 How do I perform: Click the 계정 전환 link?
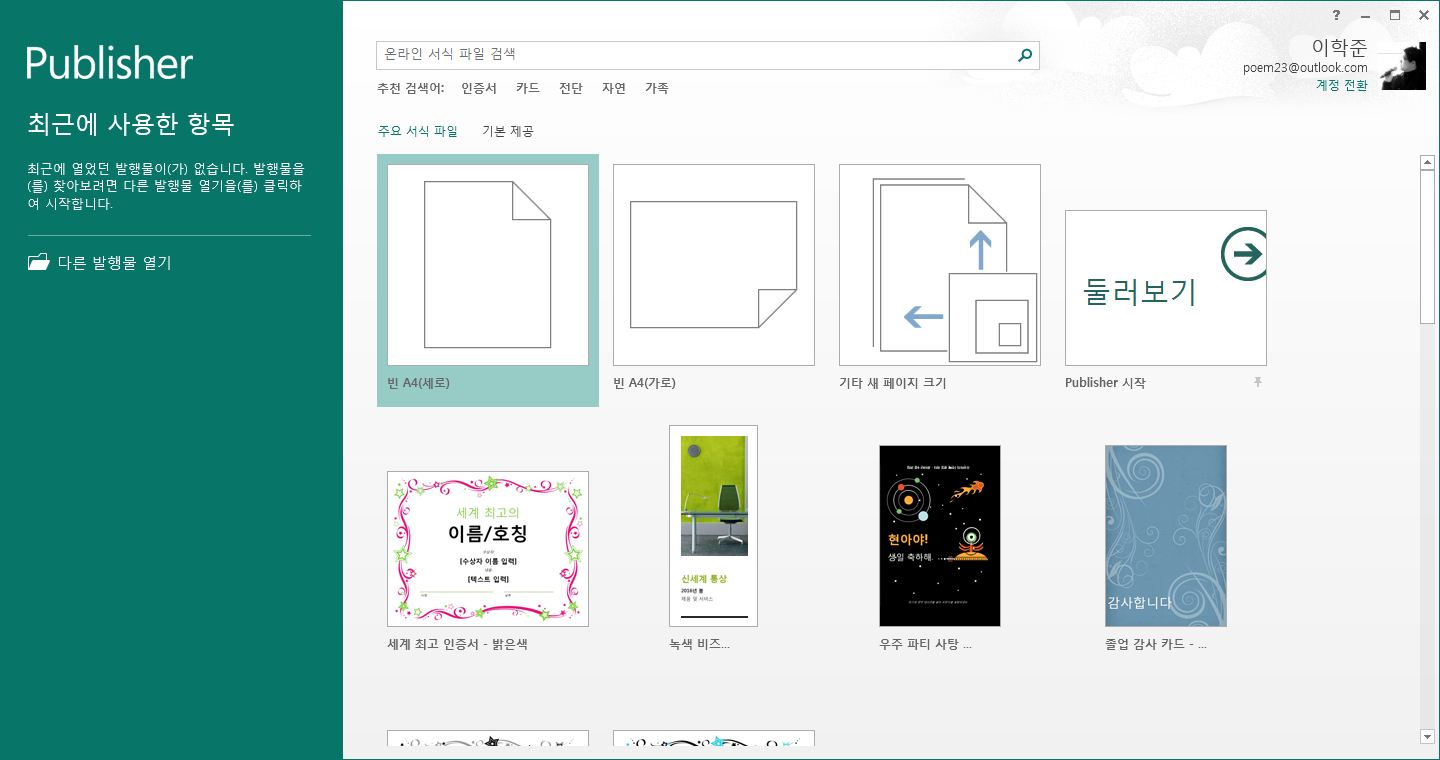tap(1342, 85)
